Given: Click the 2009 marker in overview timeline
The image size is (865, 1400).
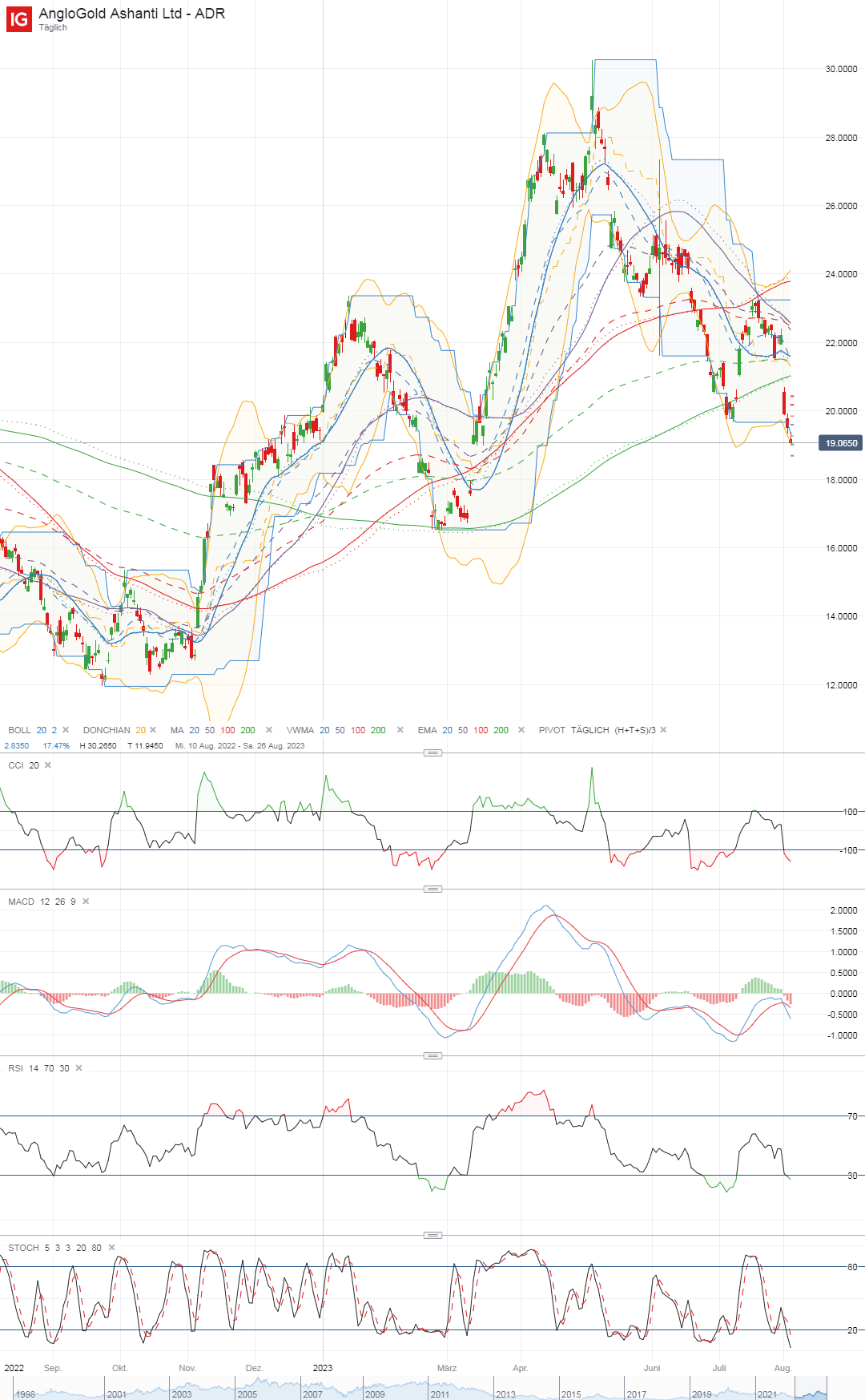Looking at the screenshot, I should [375, 1394].
